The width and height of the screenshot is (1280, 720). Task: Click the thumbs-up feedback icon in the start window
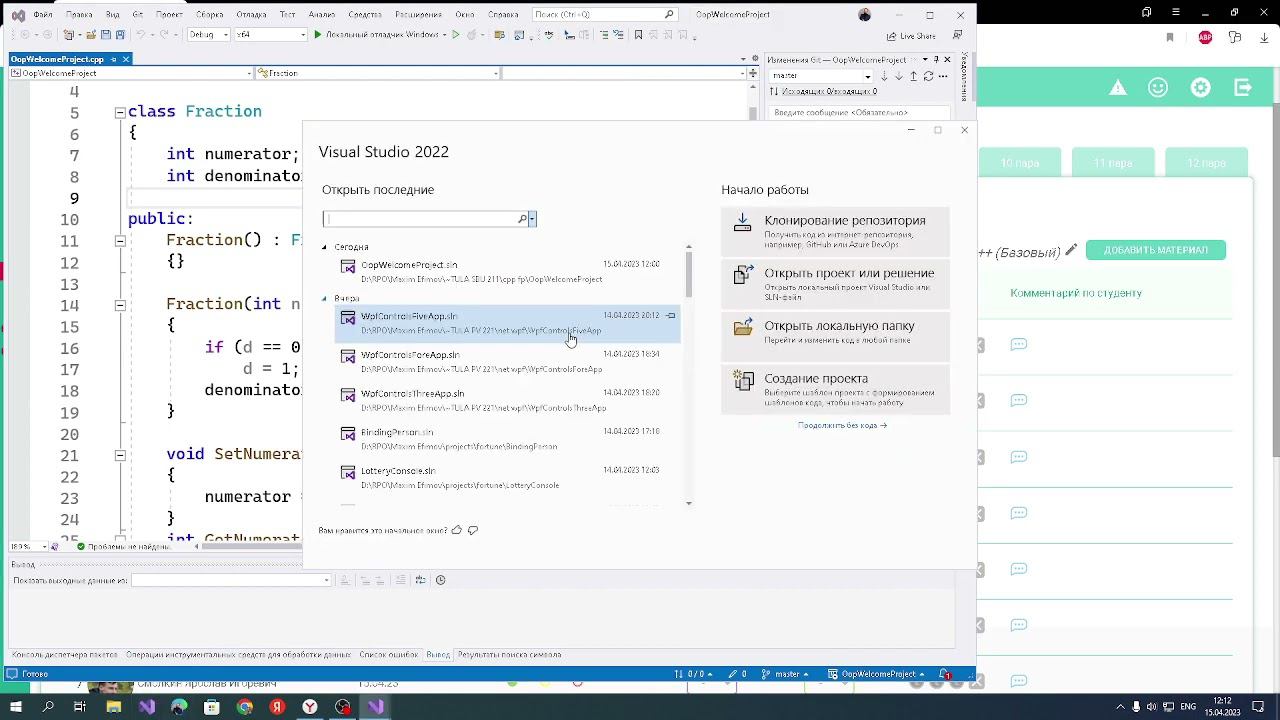click(x=457, y=530)
